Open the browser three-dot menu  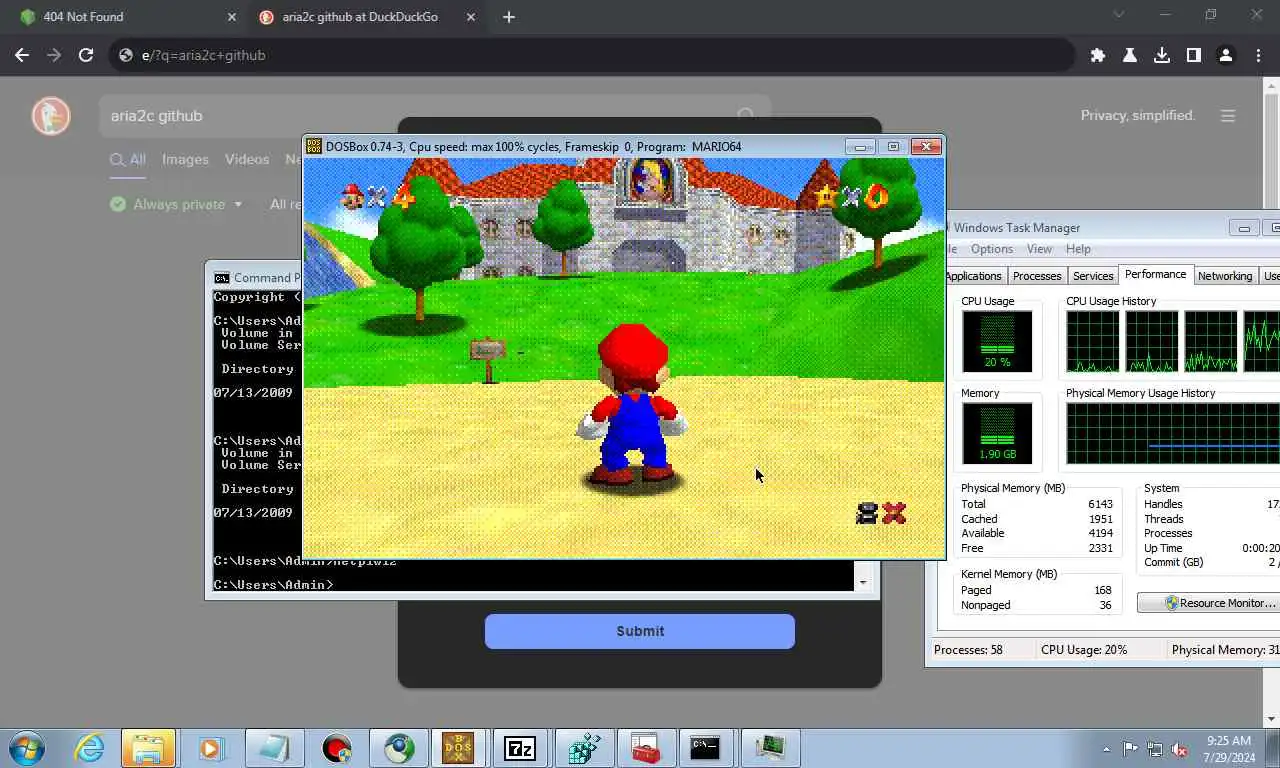pos(1257,55)
